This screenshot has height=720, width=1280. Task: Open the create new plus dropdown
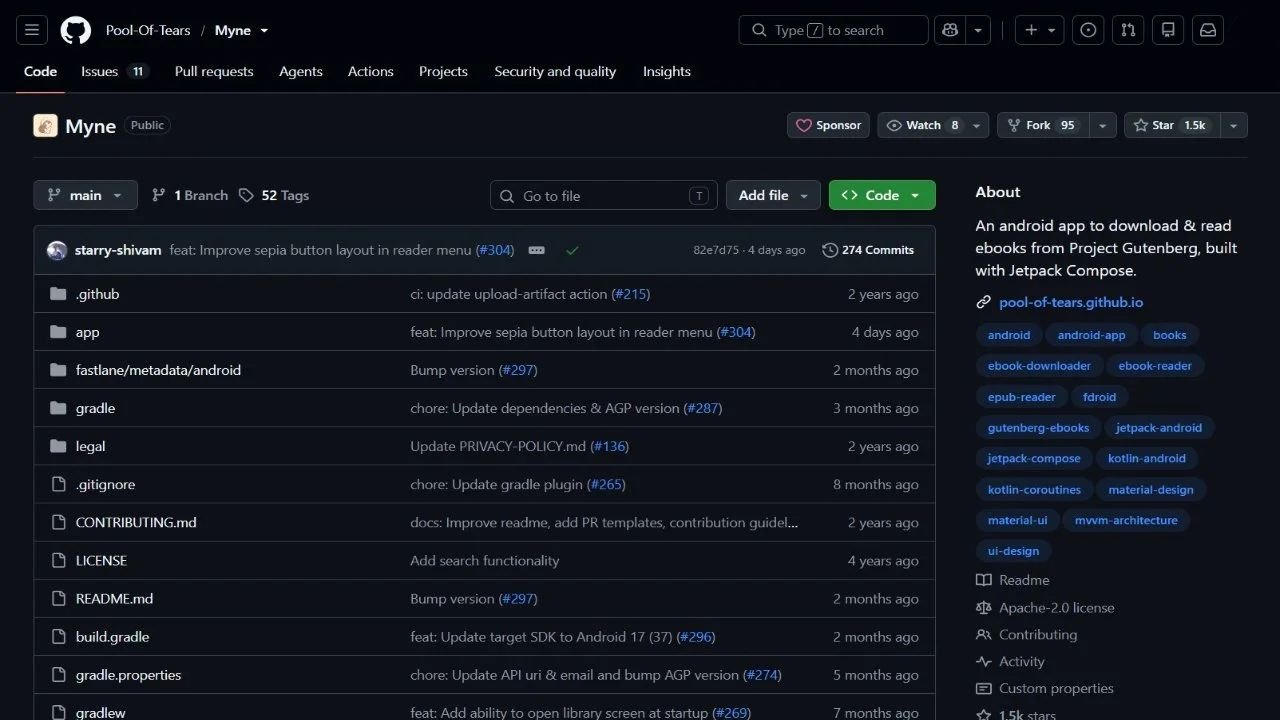[1040, 30]
